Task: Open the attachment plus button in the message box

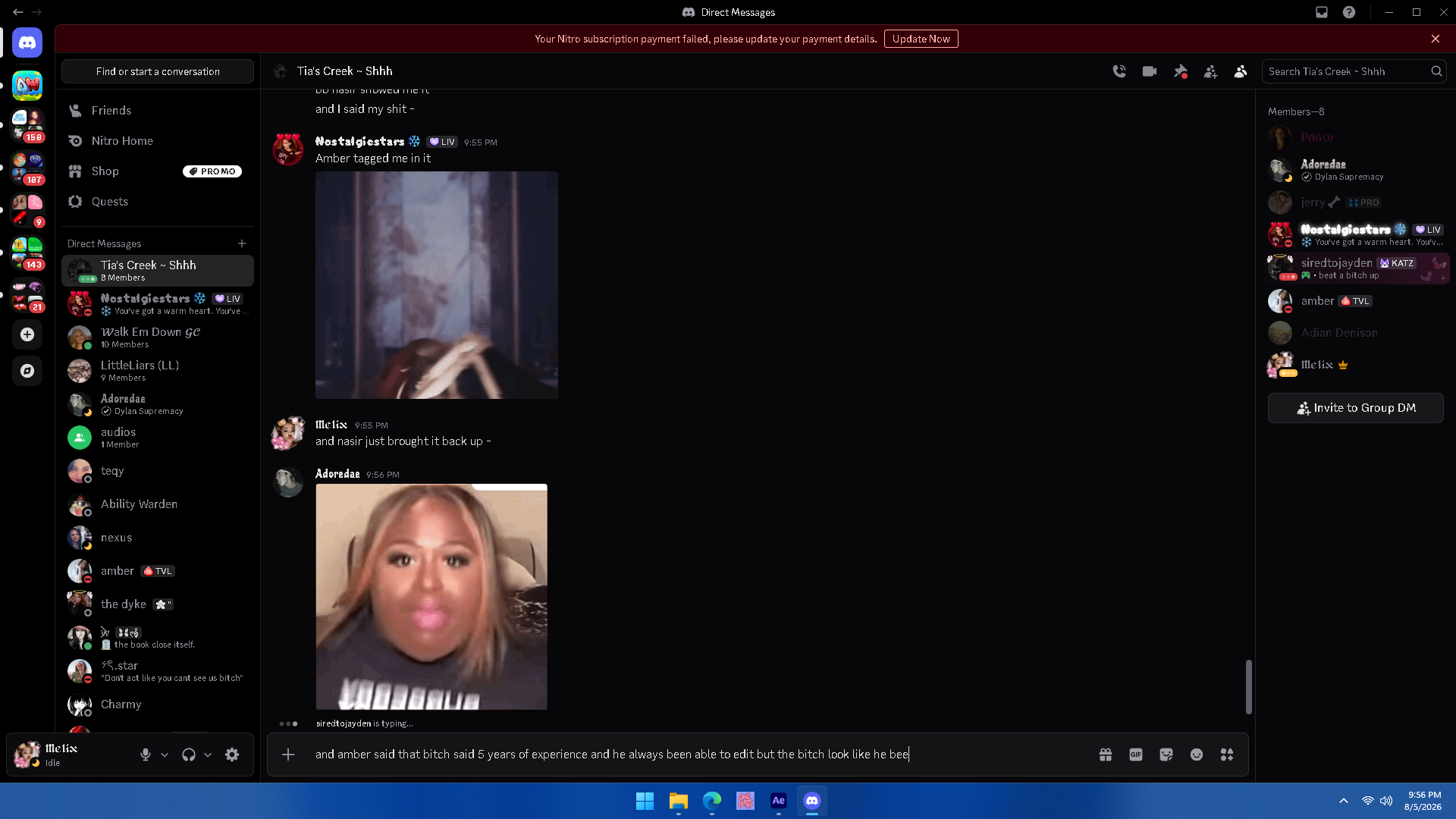Action: (x=288, y=755)
